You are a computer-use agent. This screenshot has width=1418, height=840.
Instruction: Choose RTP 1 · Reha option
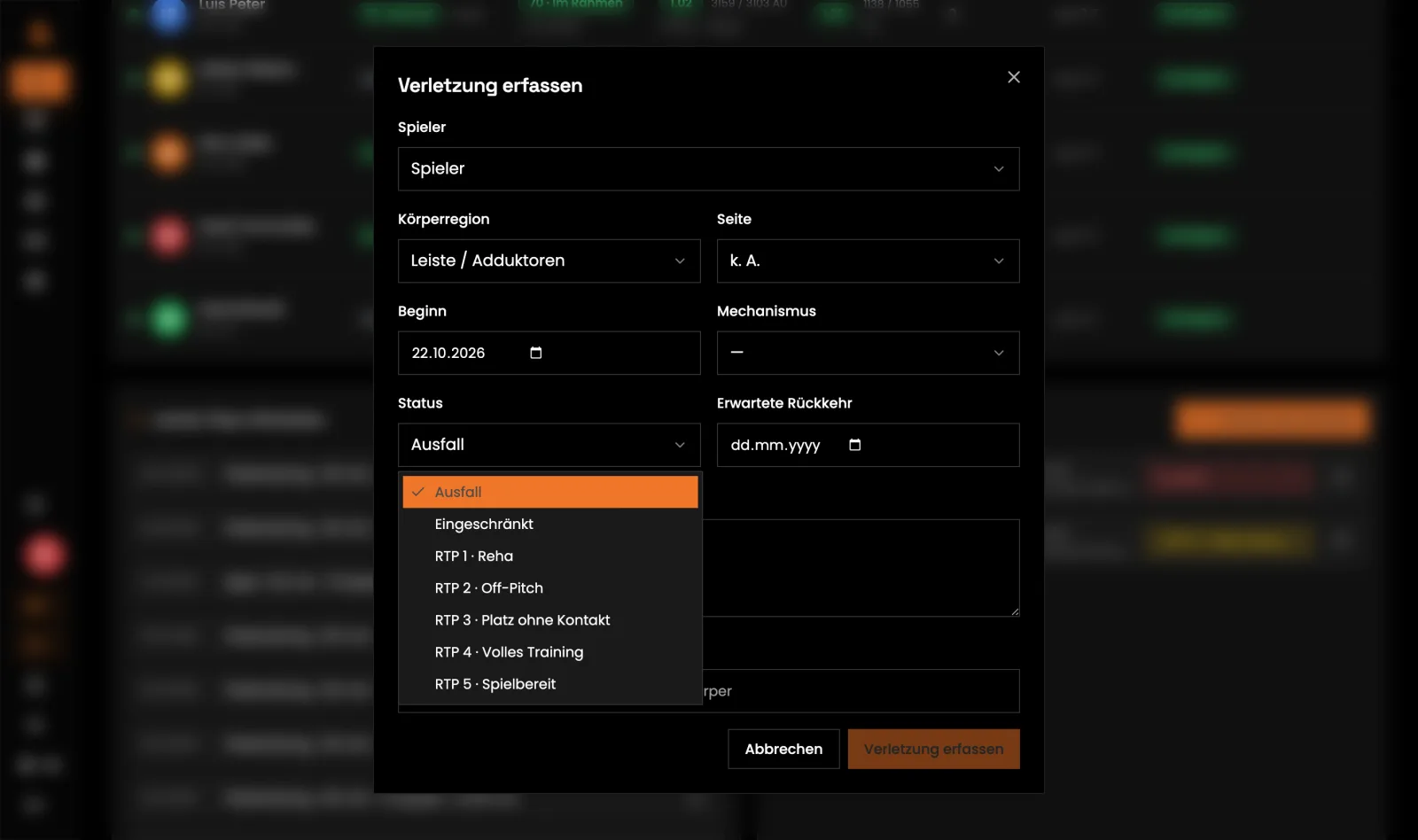(550, 556)
